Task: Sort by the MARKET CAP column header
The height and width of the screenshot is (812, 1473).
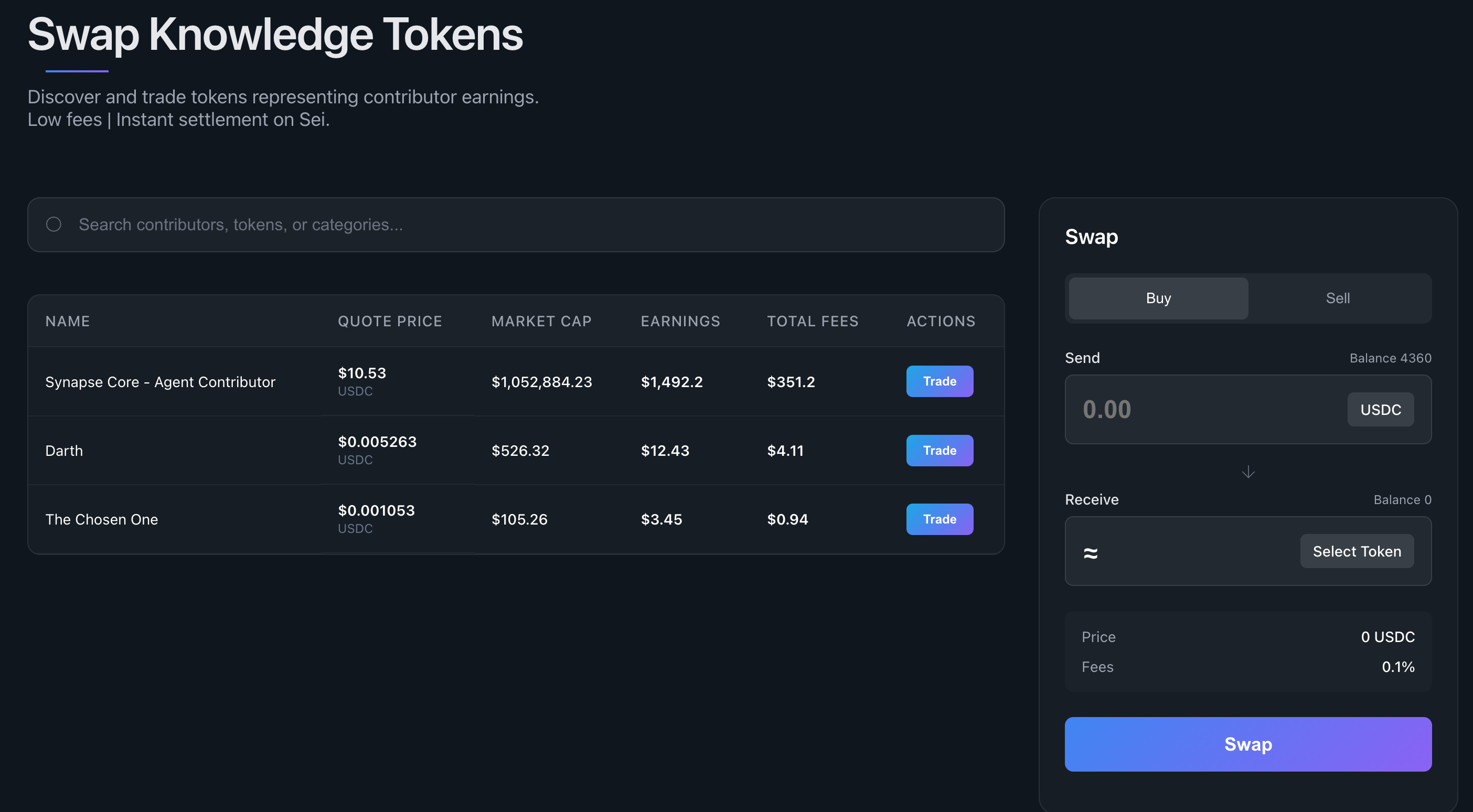Action: (x=541, y=322)
